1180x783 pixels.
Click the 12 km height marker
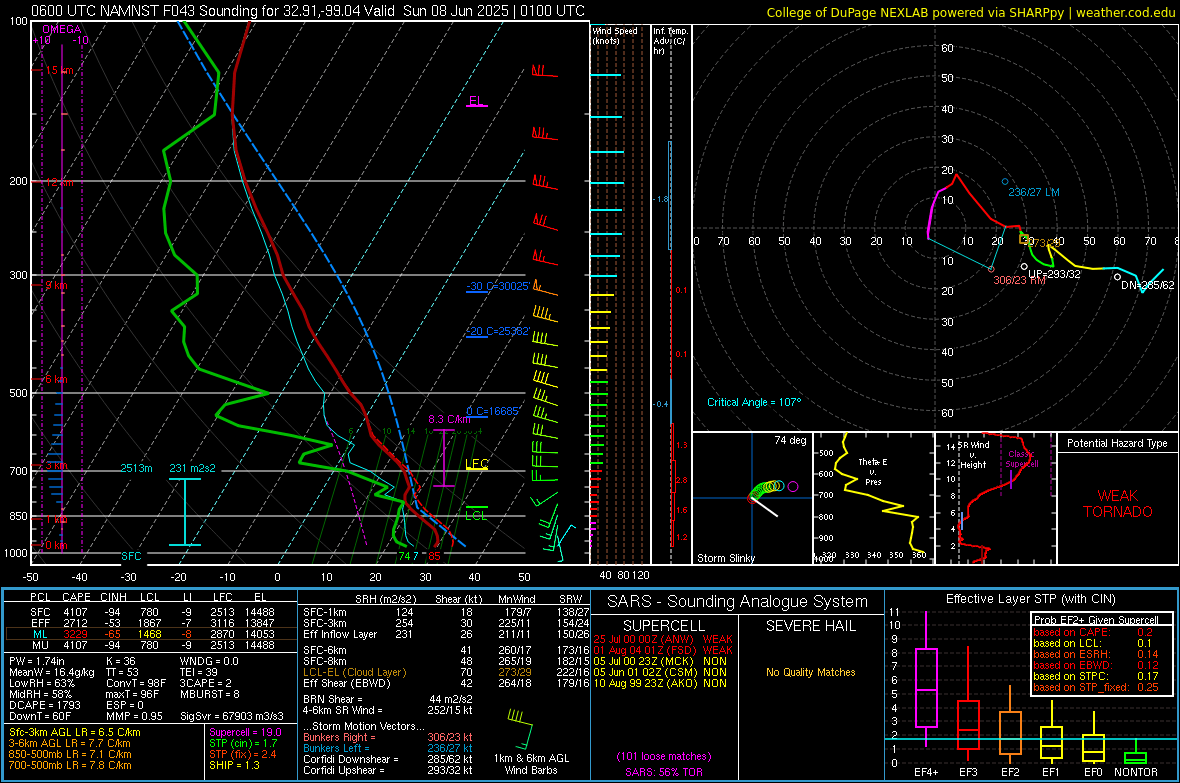click(59, 183)
